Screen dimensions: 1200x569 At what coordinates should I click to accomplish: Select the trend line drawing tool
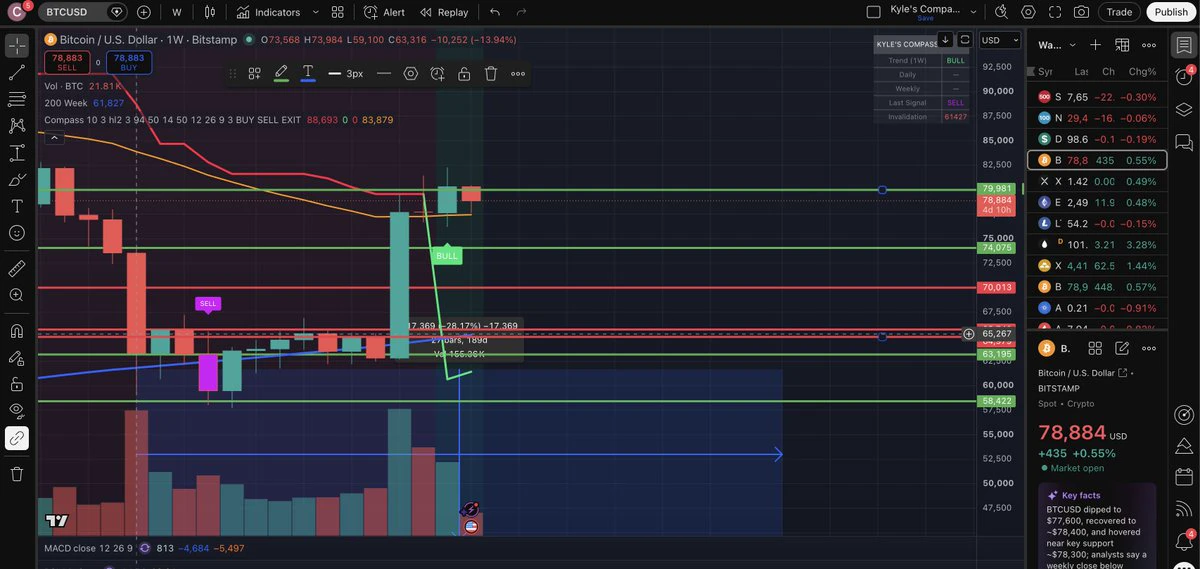pos(17,73)
